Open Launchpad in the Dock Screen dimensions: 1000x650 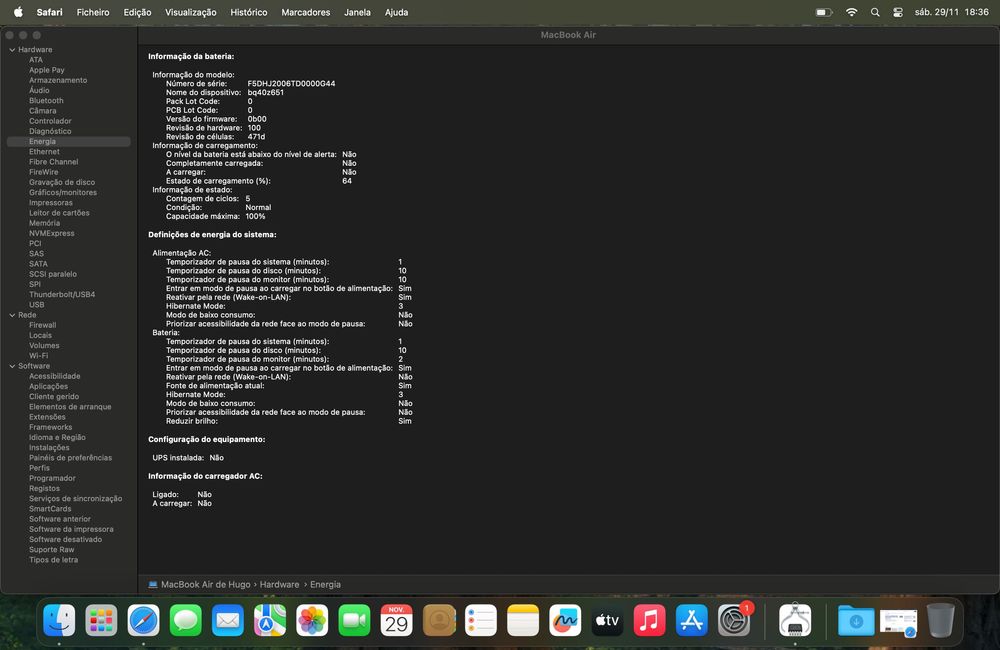[x=101, y=620]
